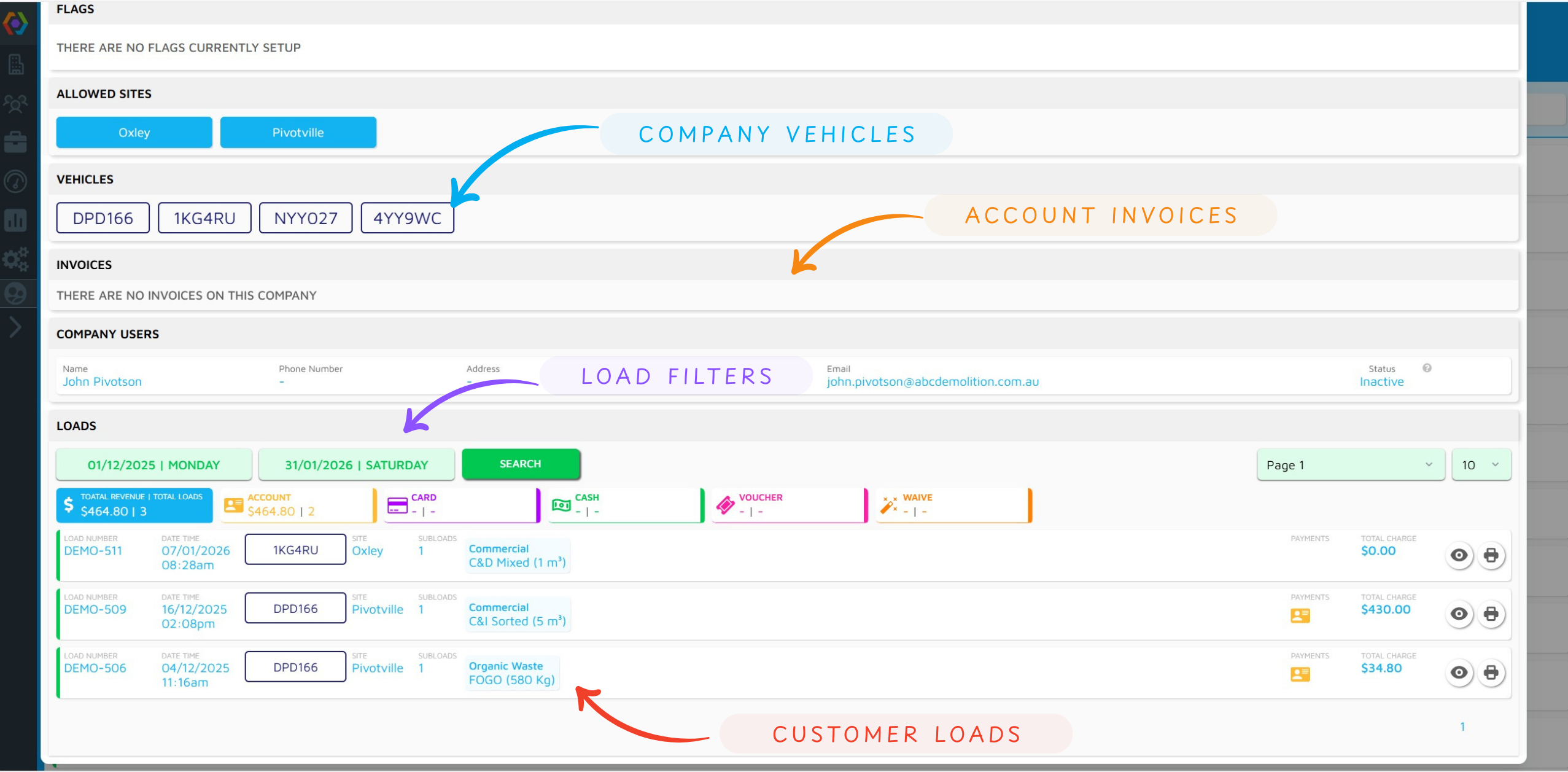Filter loads by Voucher payment type
1568x772 pixels.
(x=790, y=505)
